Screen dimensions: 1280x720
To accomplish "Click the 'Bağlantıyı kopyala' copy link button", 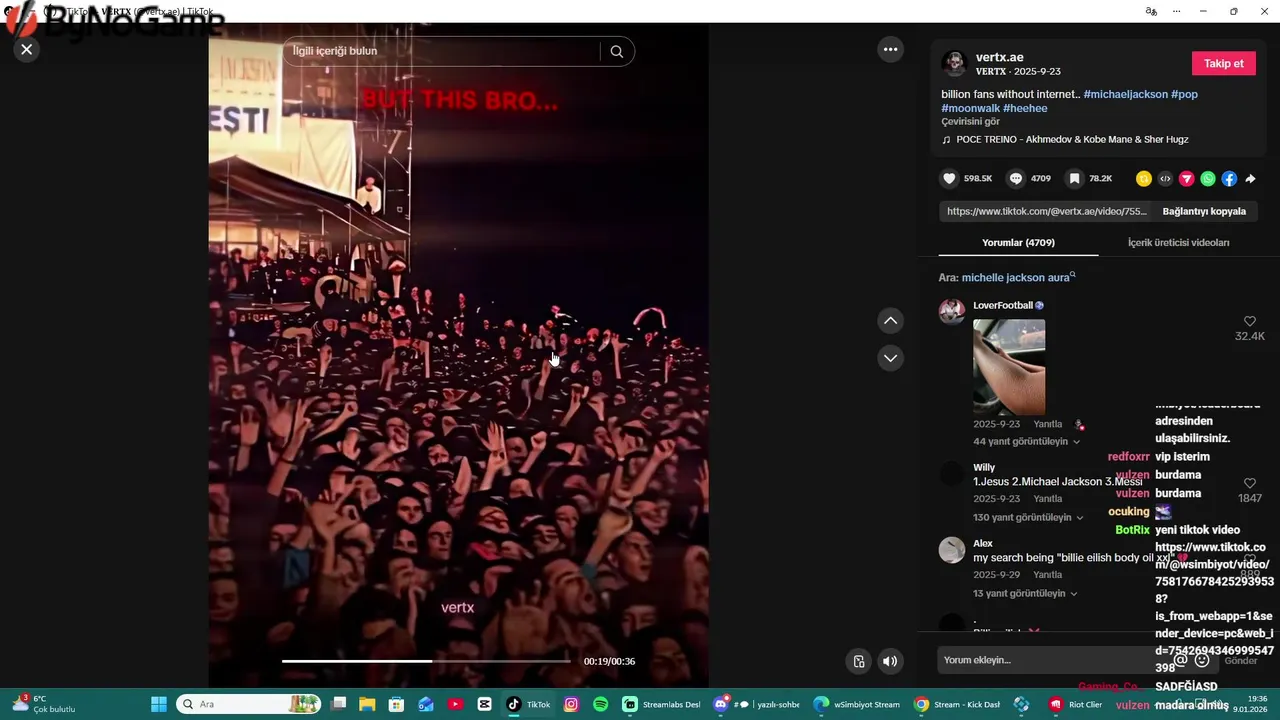I will 1204,212.
